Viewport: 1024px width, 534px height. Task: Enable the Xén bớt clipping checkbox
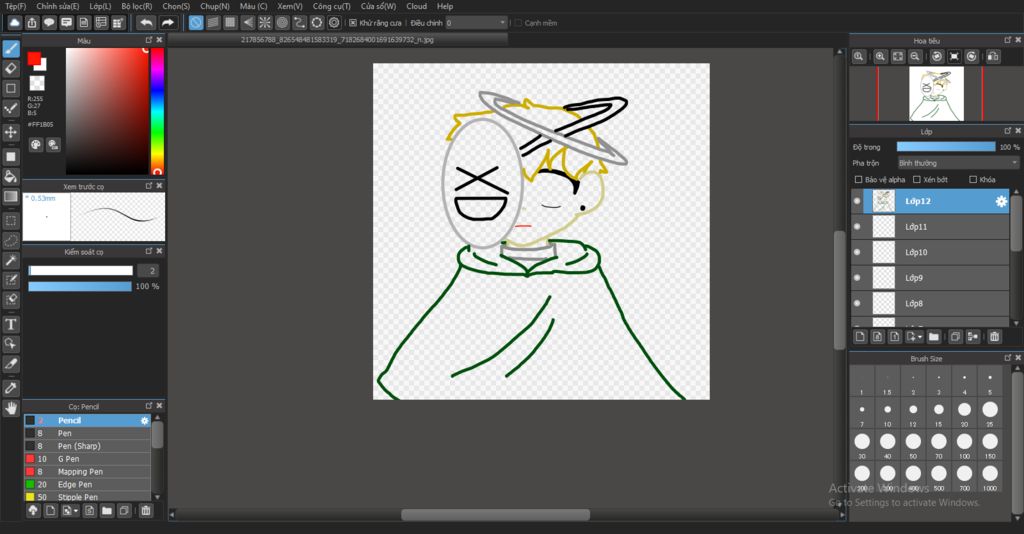(916, 180)
